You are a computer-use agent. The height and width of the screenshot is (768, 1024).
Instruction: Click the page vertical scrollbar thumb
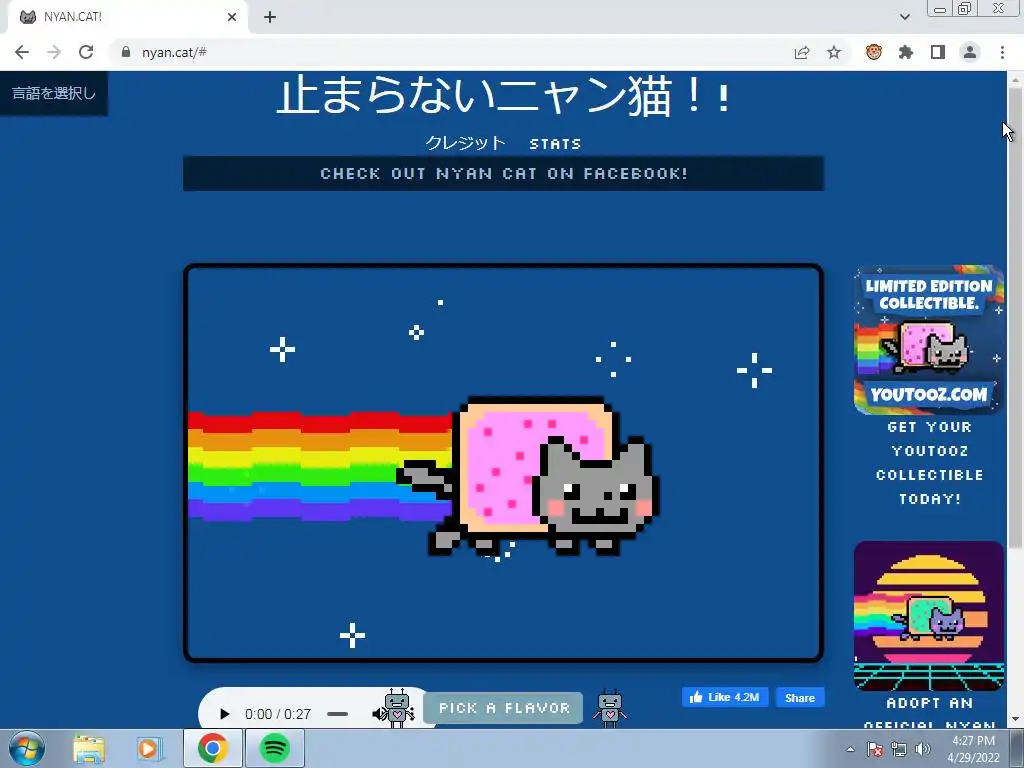[x=1016, y=317]
